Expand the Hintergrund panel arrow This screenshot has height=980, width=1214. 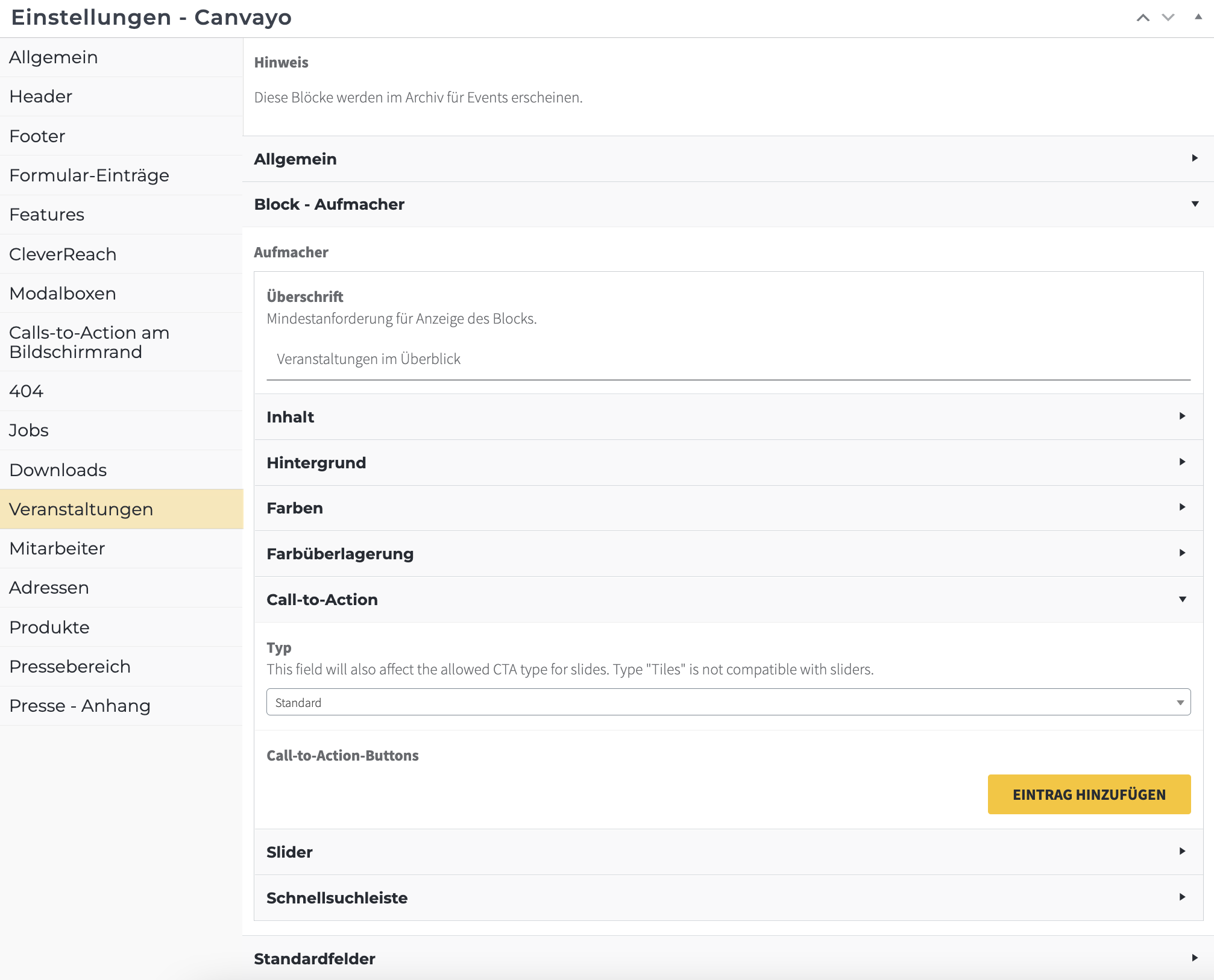coord(1182,462)
